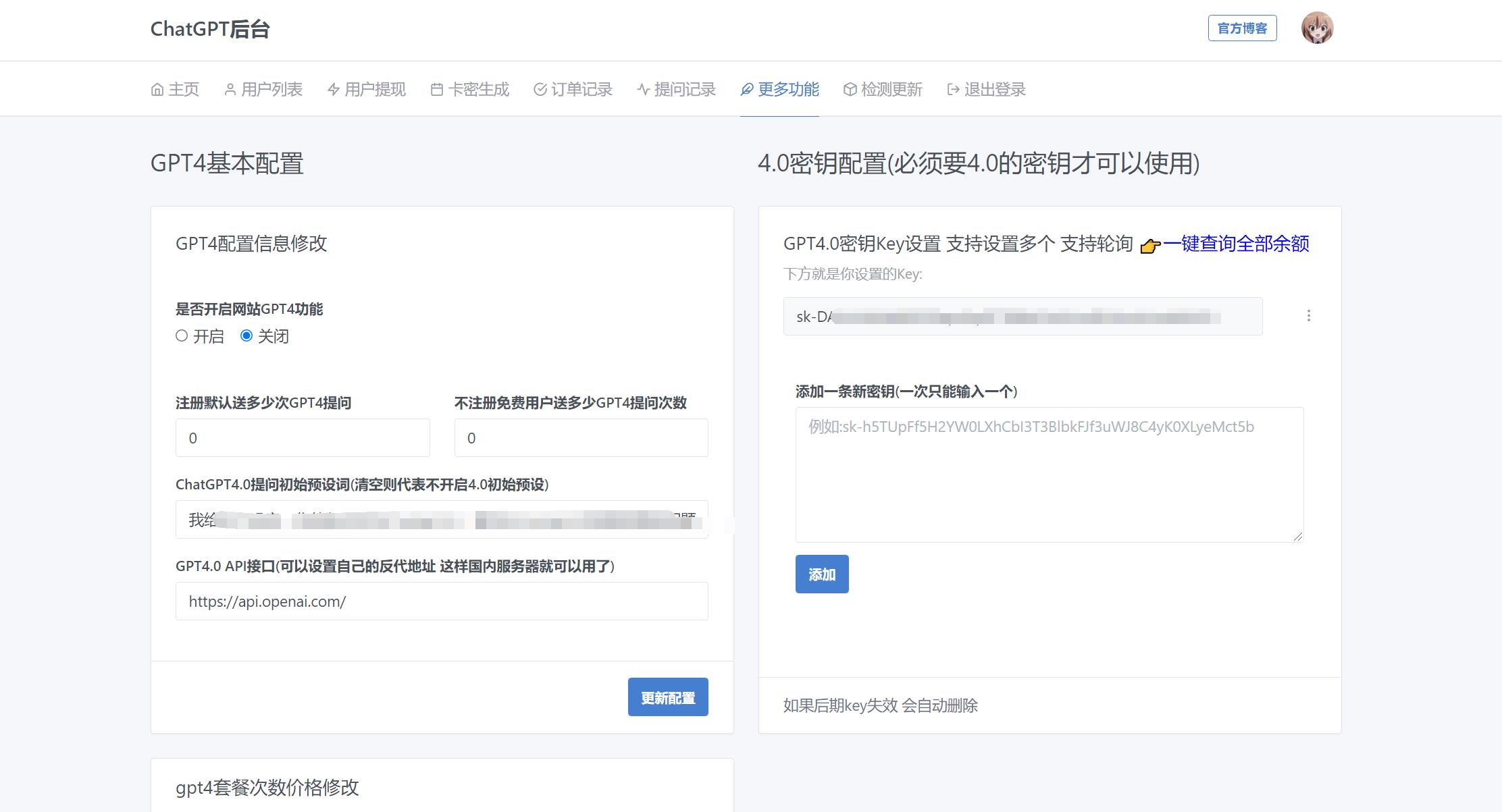Screen dimensions: 1502x812
Task: Open the 一键查询全部余额 link
Action: [x=1235, y=244]
